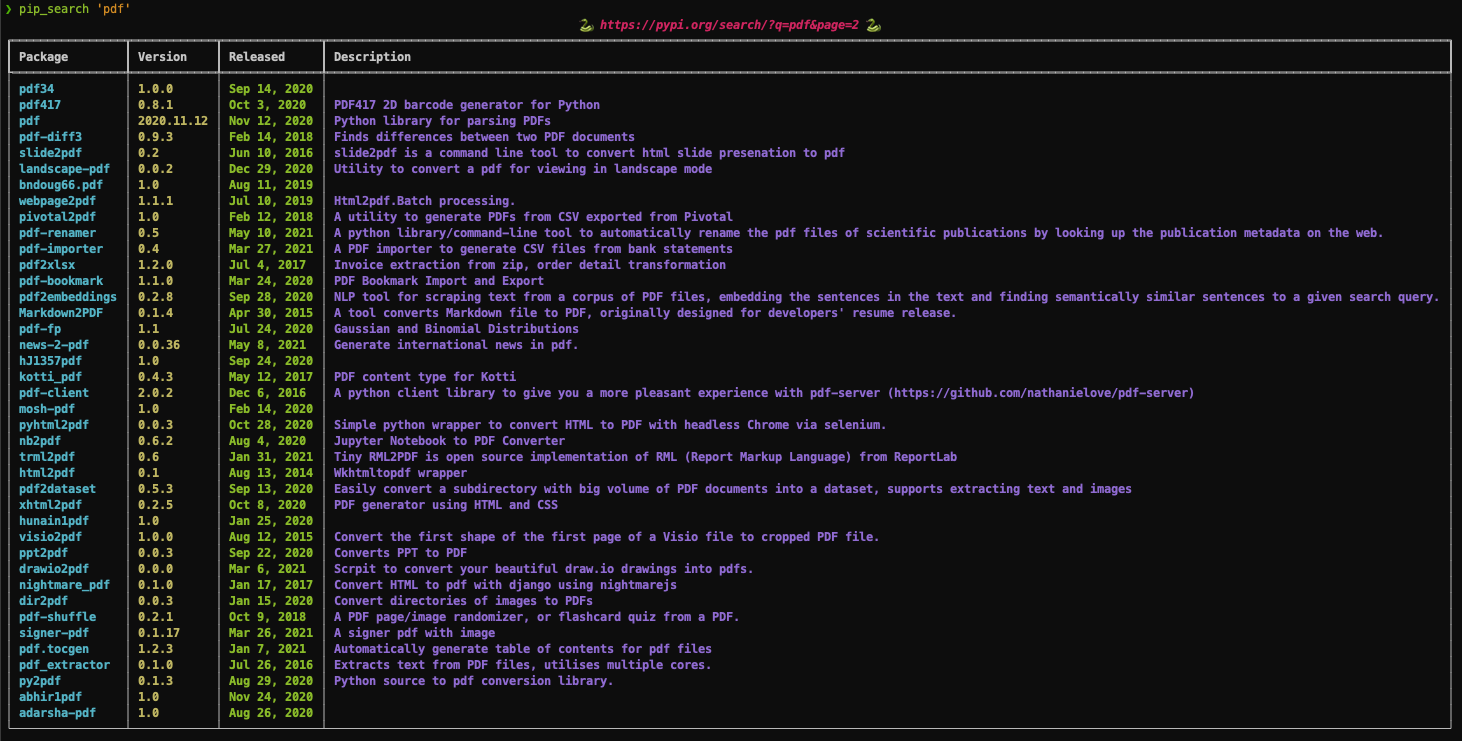Image resolution: width=1462 pixels, height=741 pixels.
Task: Click the Version column header
Action: (x=161, y=56)
